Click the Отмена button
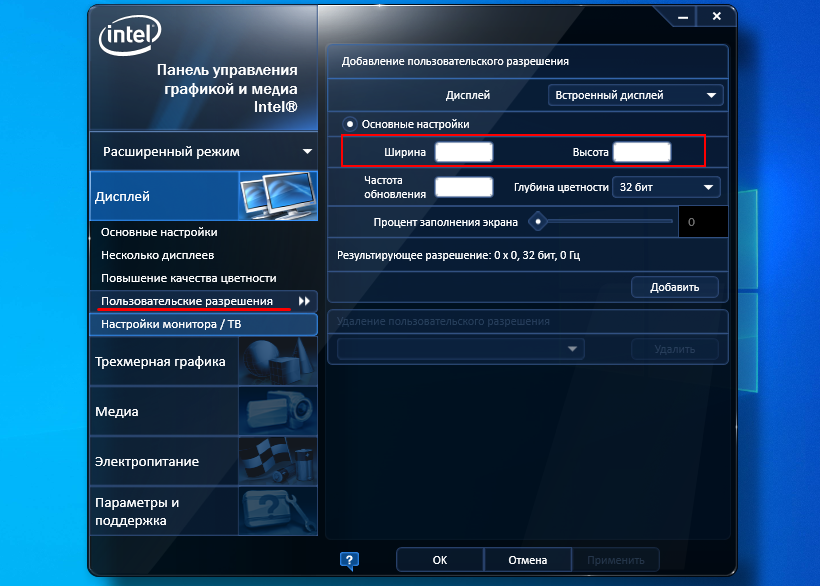 point(528,560)
